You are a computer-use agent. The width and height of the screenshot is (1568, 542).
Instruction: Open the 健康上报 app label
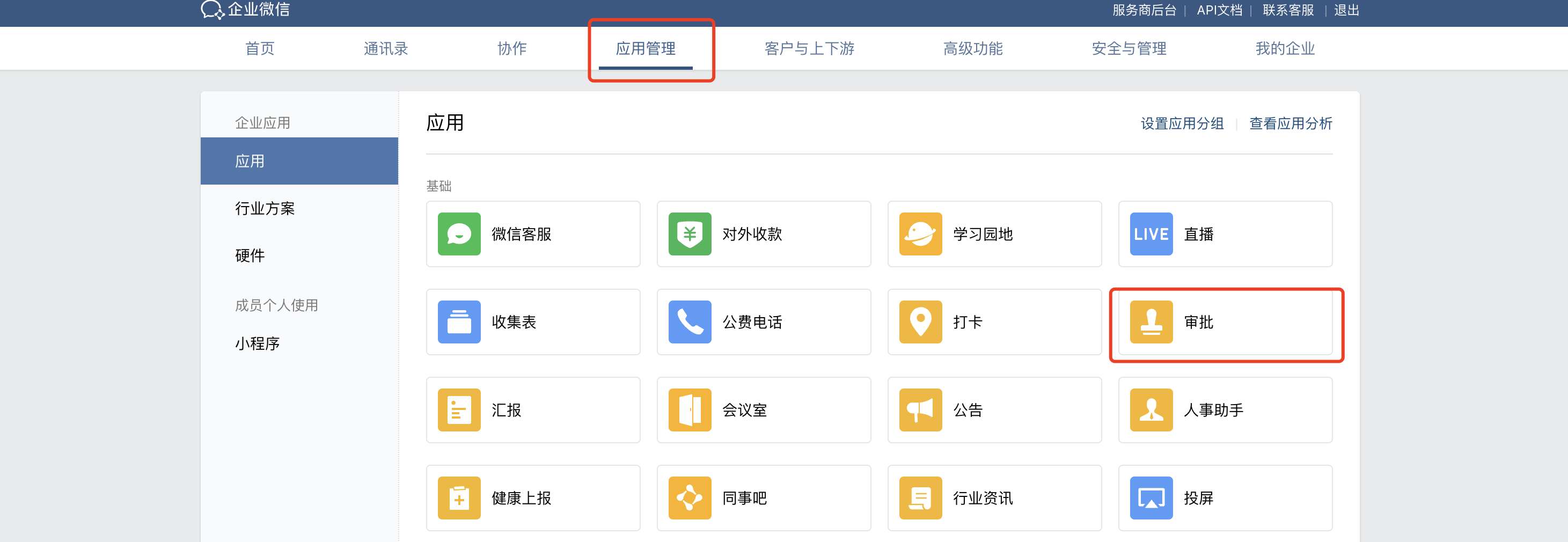click(x=522, y=497)
